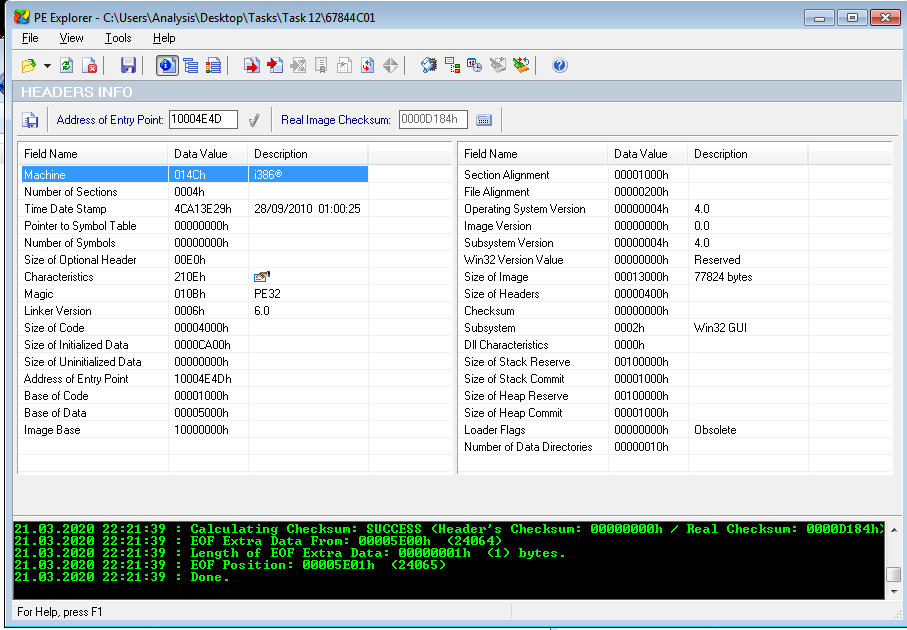This screenshot has height=630, width=907.
Task: Click the save header changes icon
Action: [x=31, y=120]
